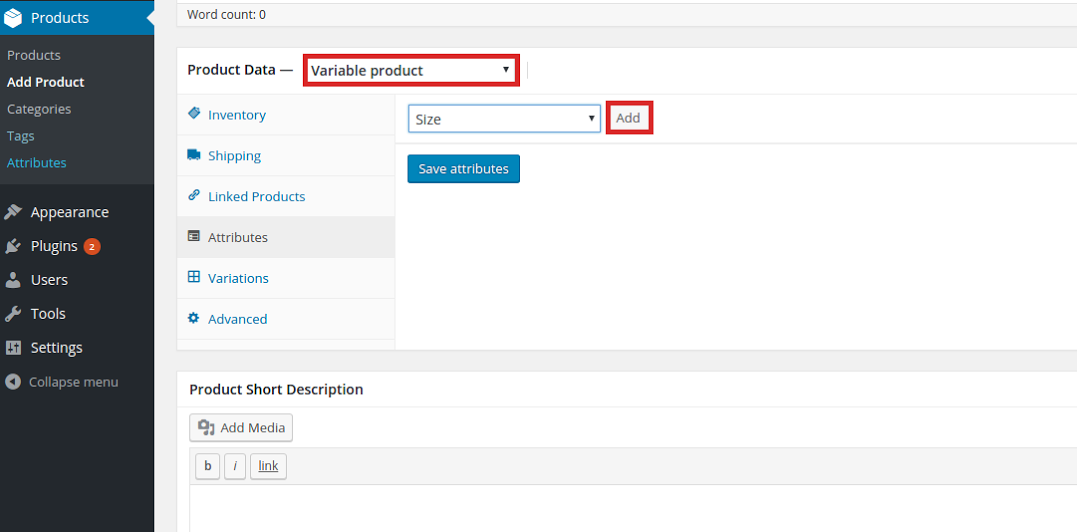Screen dimensions: 1077x532
Task: Click the italic 'i' editor button
Action: [x=235, y=466]
